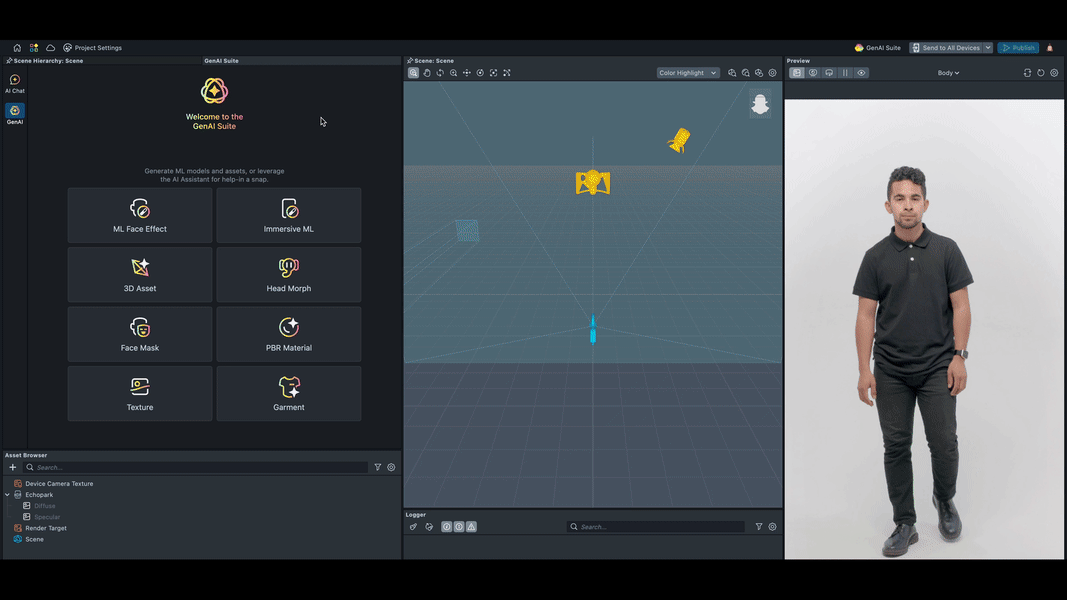Click the Snapchat ghost icon in scene

click(760, 104)
